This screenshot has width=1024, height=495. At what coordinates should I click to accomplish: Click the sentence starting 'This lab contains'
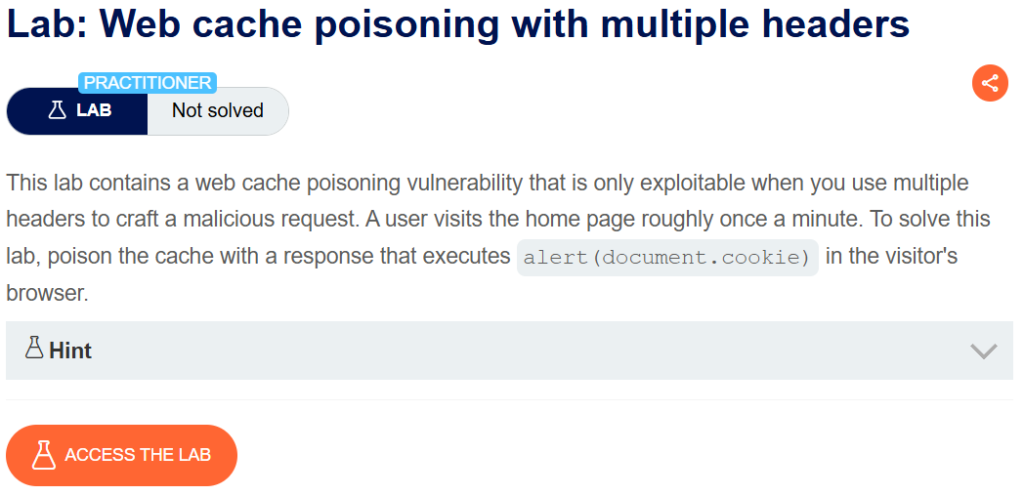click(x=300, y=184)
